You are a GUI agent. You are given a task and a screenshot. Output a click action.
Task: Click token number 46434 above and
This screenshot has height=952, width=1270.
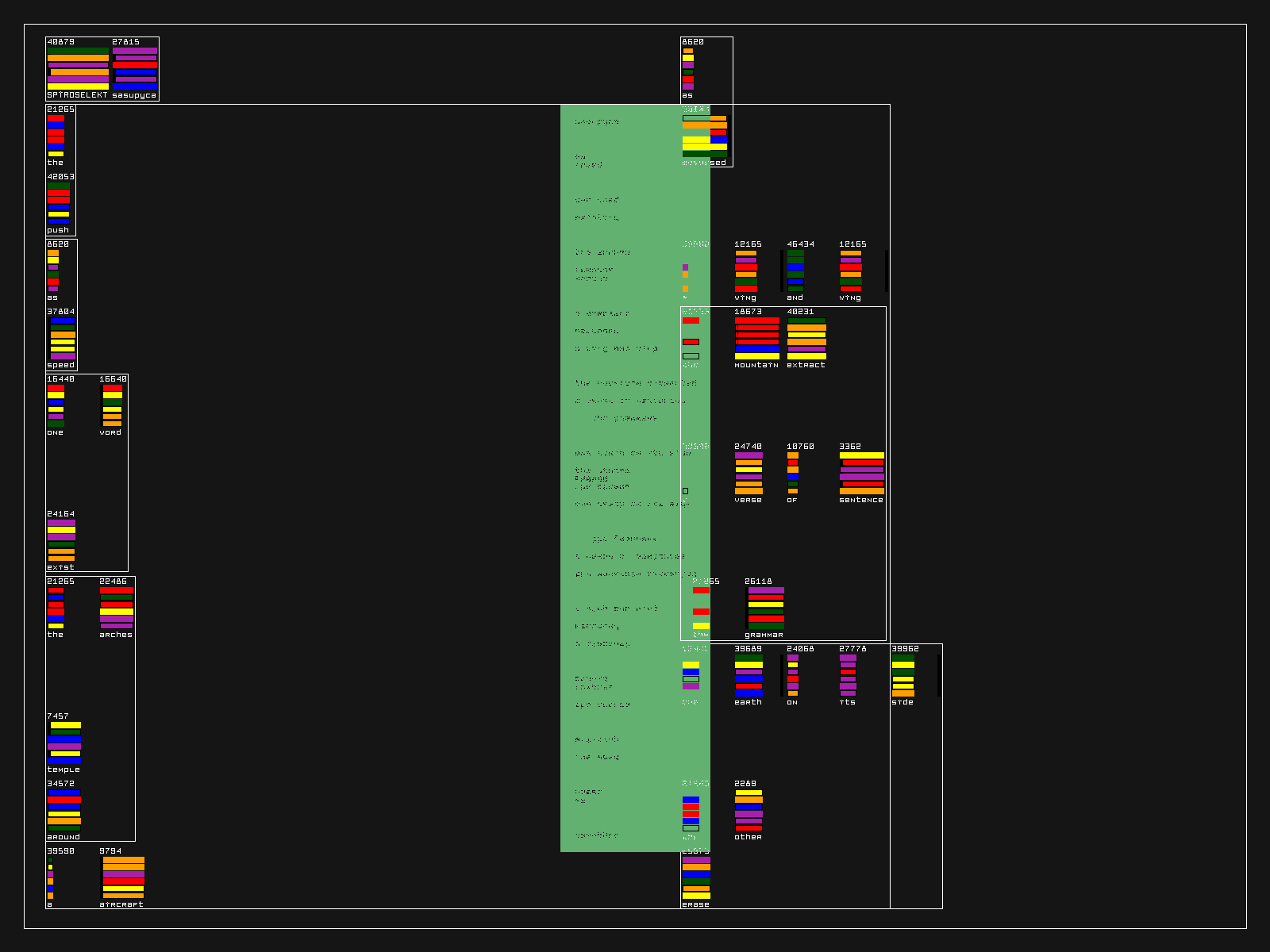[800, 244]
